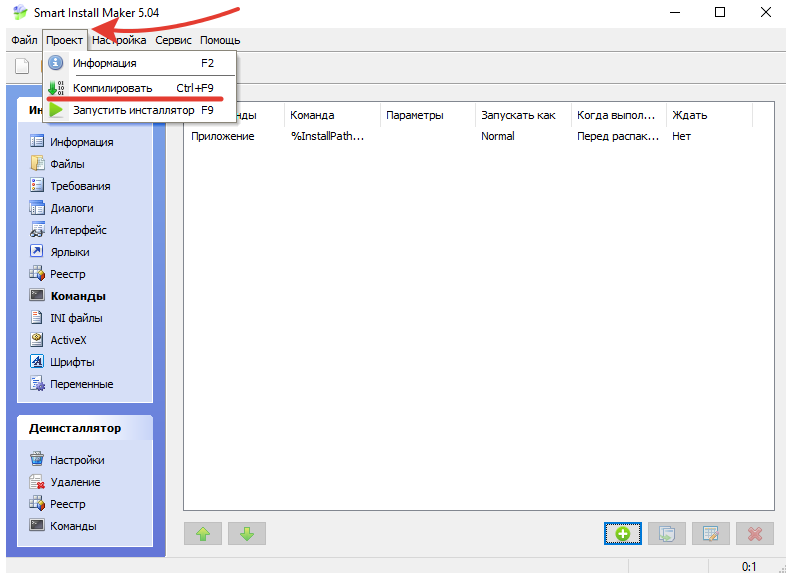Open Удаление under Деинсталлятор
This screenshot has width=786, height=573.
(75, 482)
